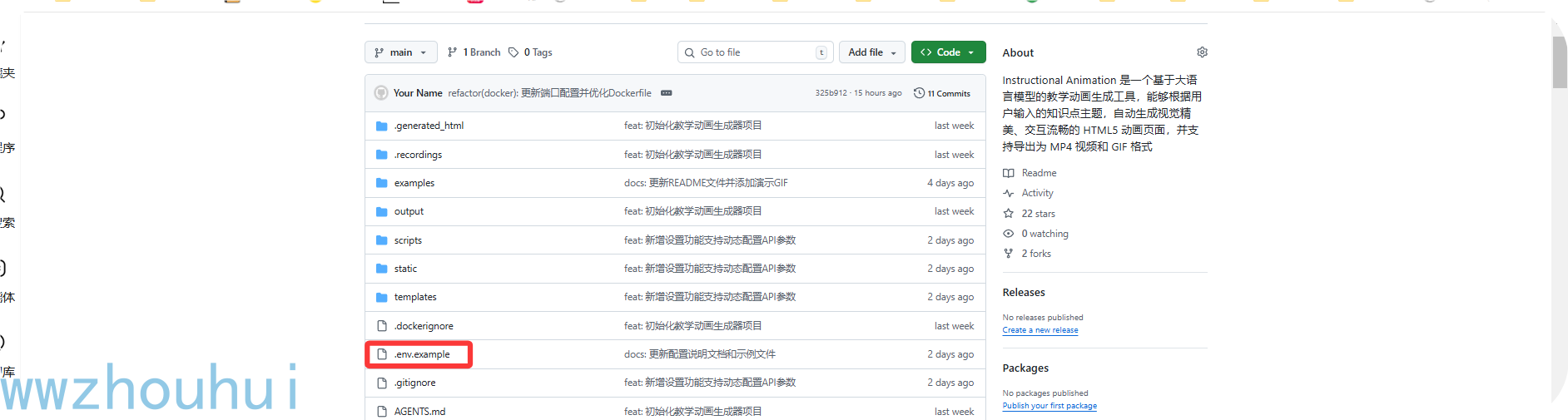
Task: Open the Activity link
Action: 1037,193
